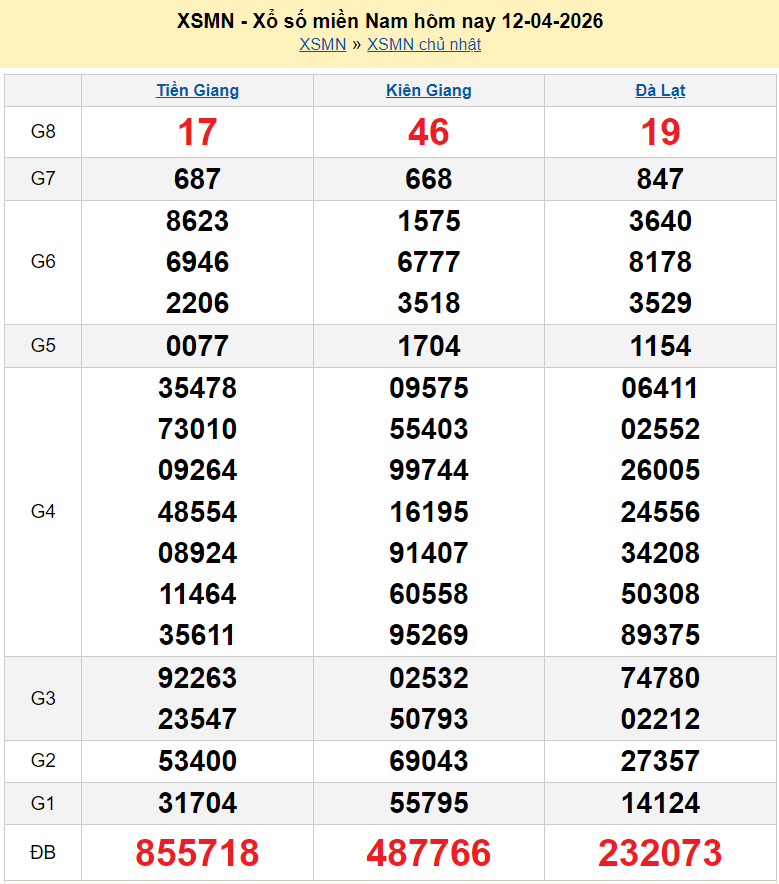This screenshot has height=884, width=779.
Task: Click the G4 row label
Action: 43,512
